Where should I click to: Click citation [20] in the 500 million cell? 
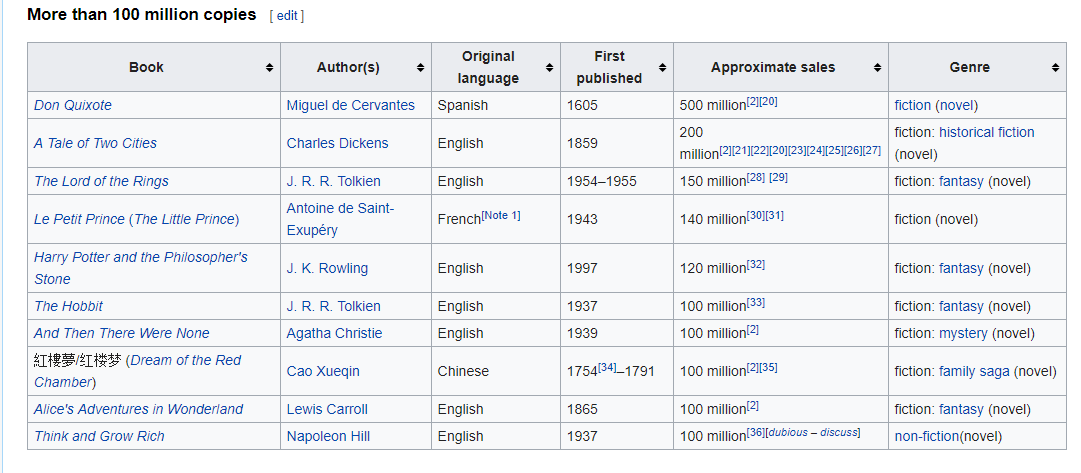pyautogui.click(x=769, y=101)
